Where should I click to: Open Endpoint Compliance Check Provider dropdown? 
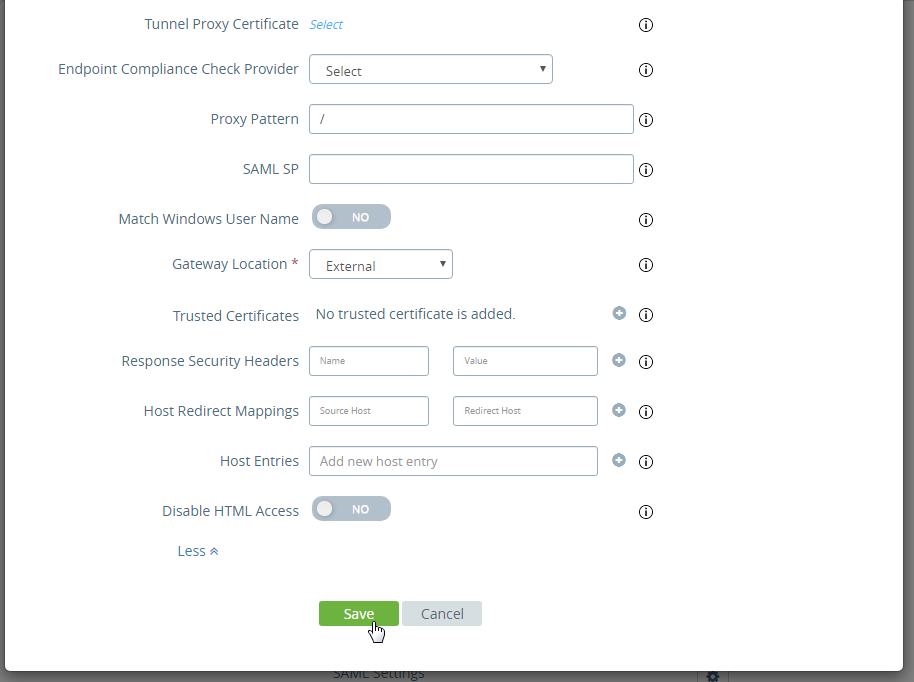point(431,70)
